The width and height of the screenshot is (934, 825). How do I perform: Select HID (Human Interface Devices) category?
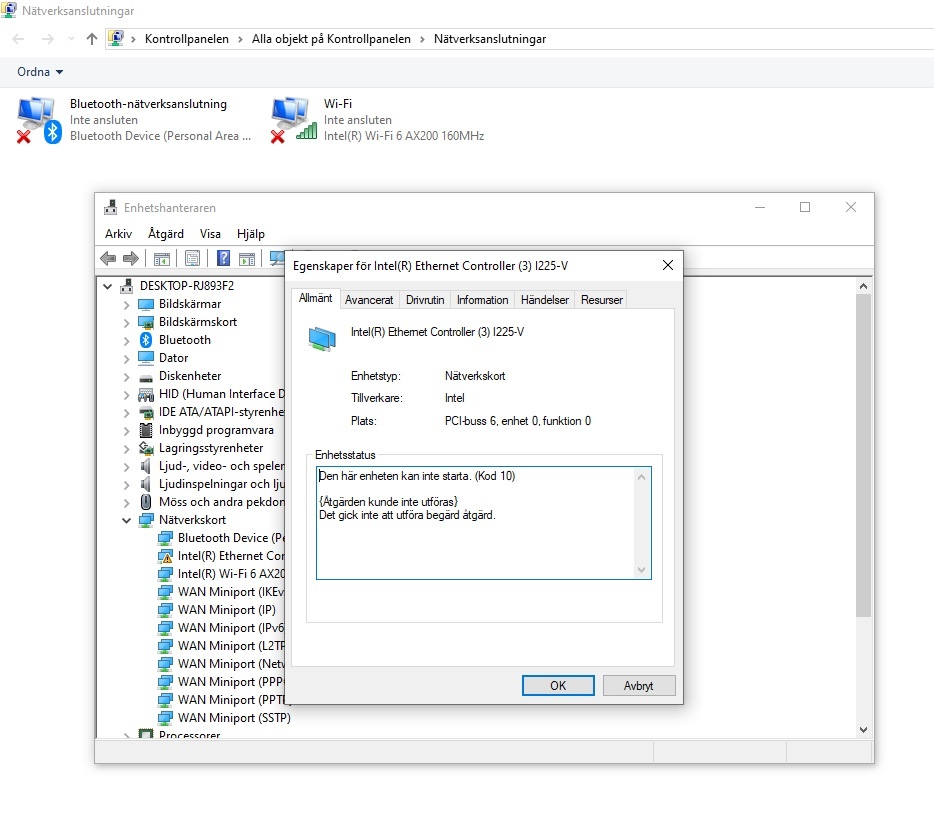click(x=222, y=394)
